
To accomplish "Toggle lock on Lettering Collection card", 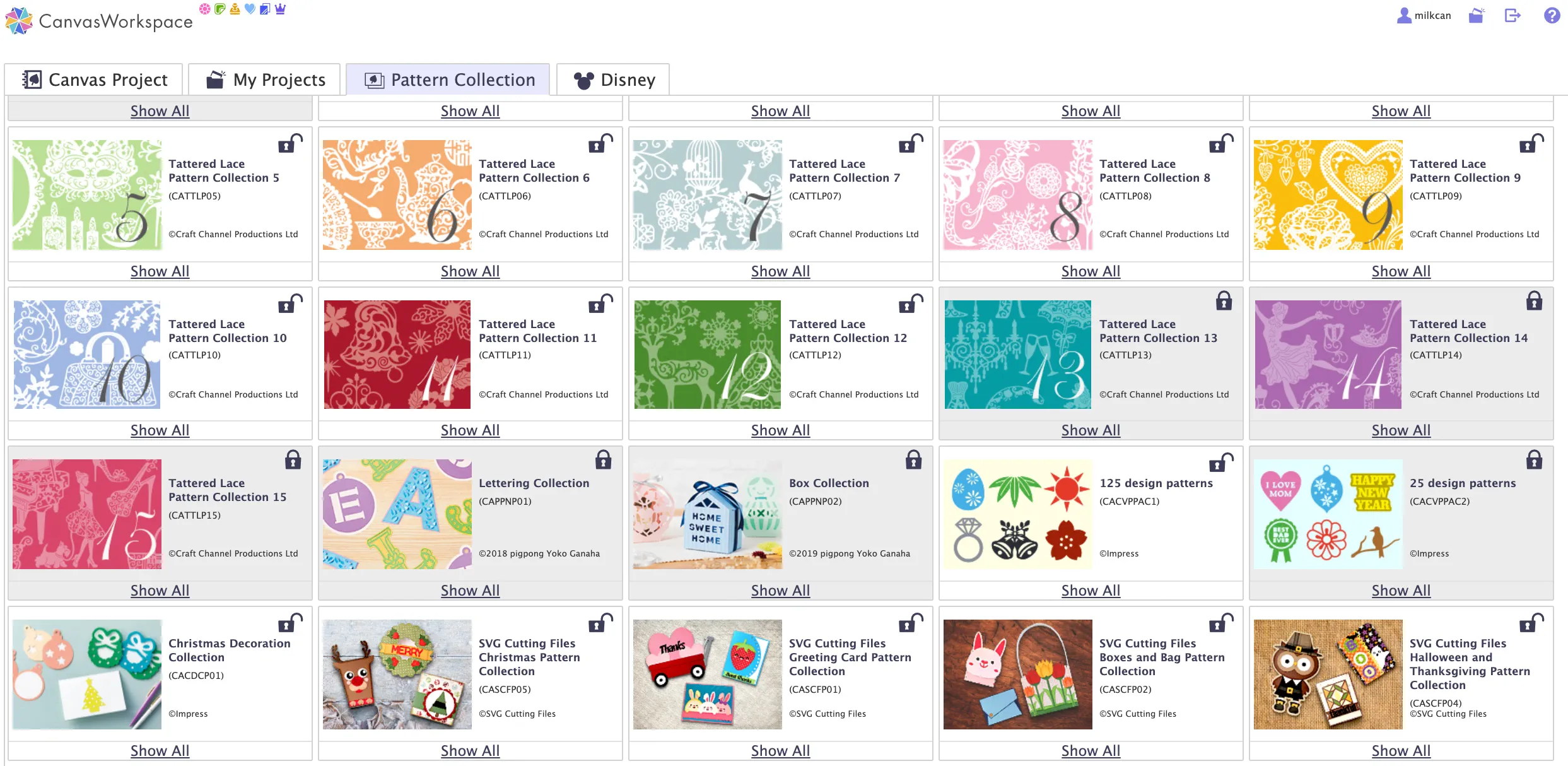I will (603, 460).
